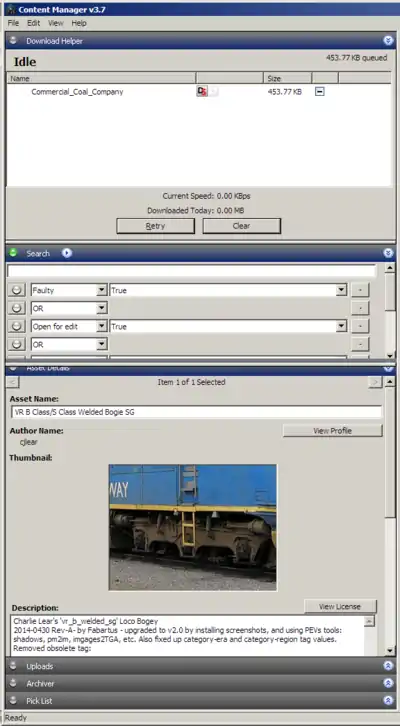Viewport: 400px width, 726px height.
Task: Collapse the Download Helper panel chevron
Action: click(388, 41)
